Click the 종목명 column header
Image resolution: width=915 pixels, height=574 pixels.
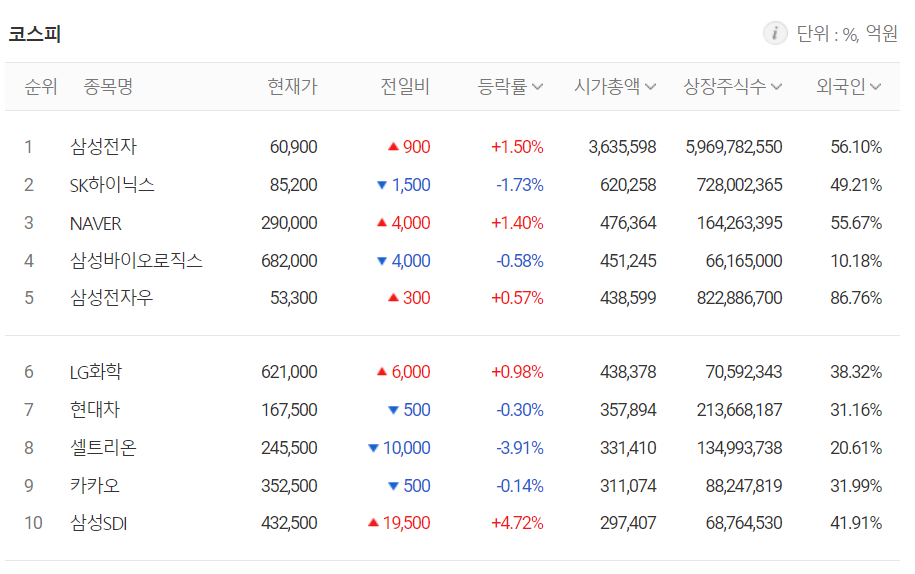click(109, 86)
